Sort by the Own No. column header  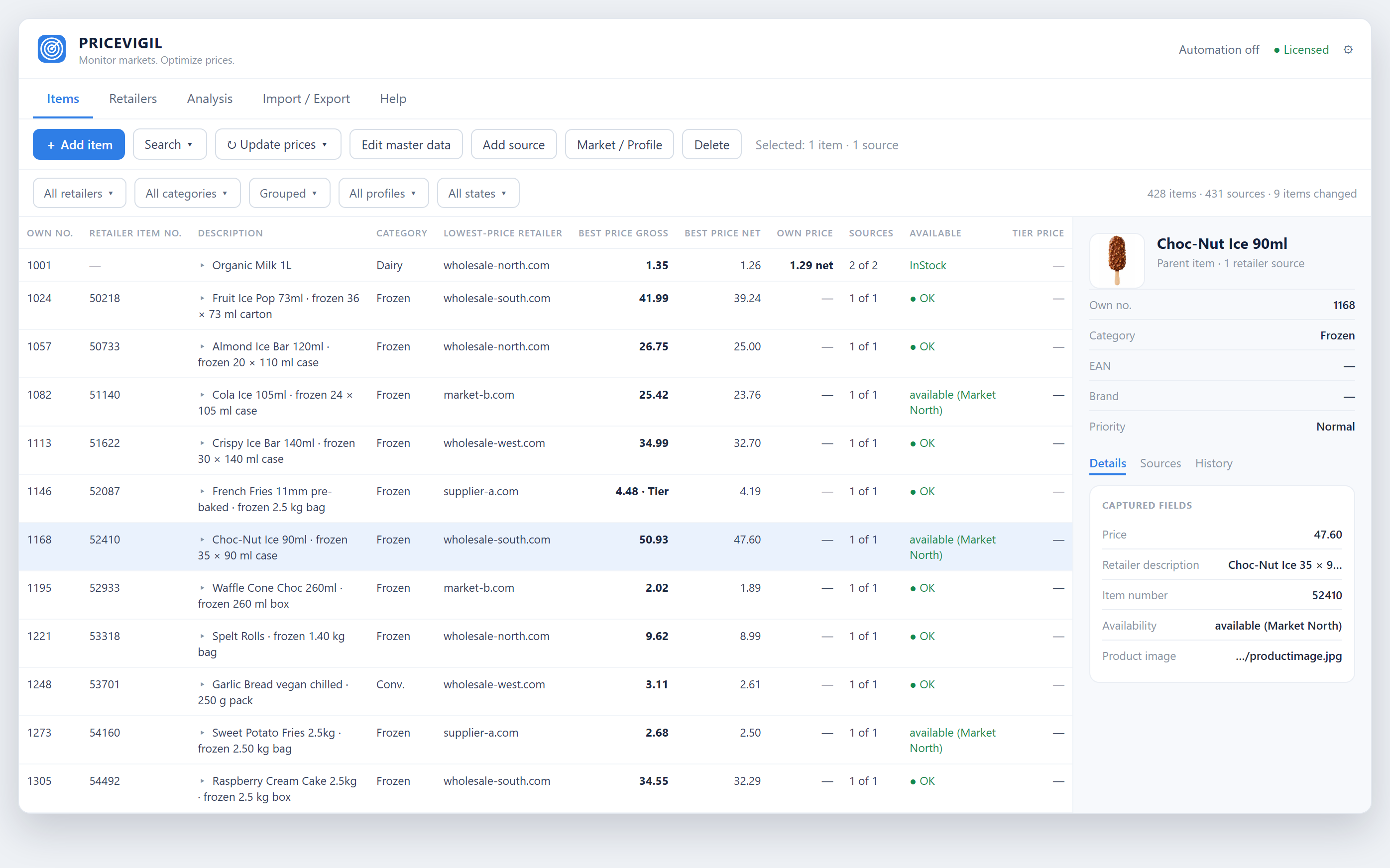click(50, 233)
